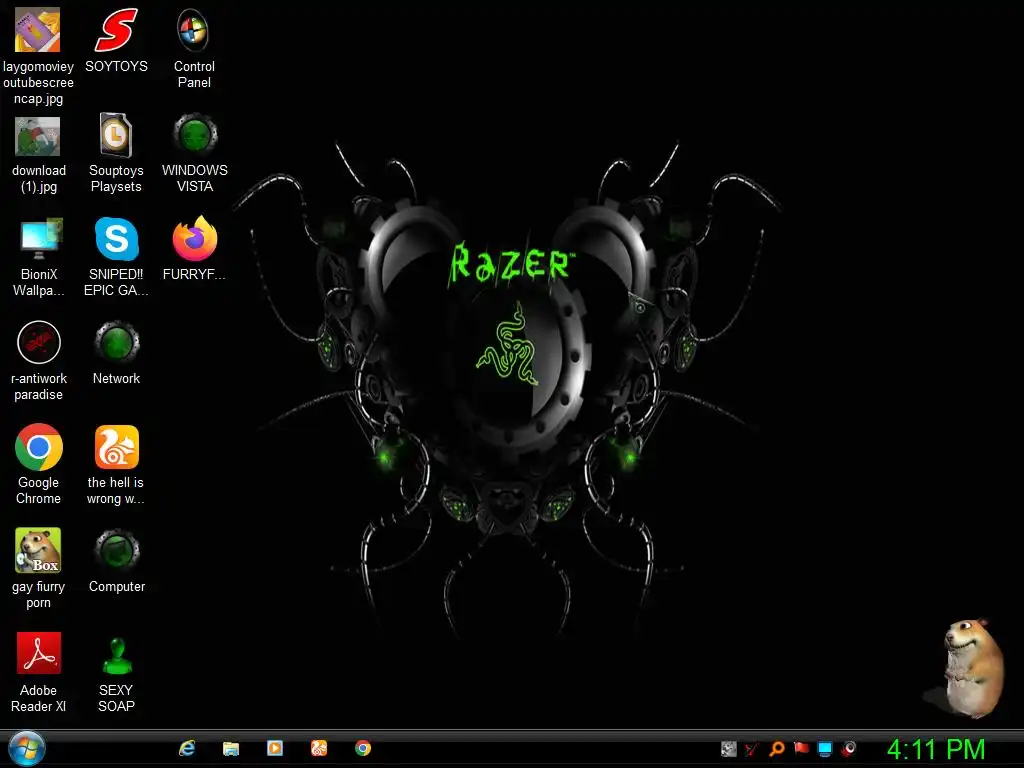Click the hamster desktop pet
This screenshot has width=1024, height=768.
coord(972,669)
